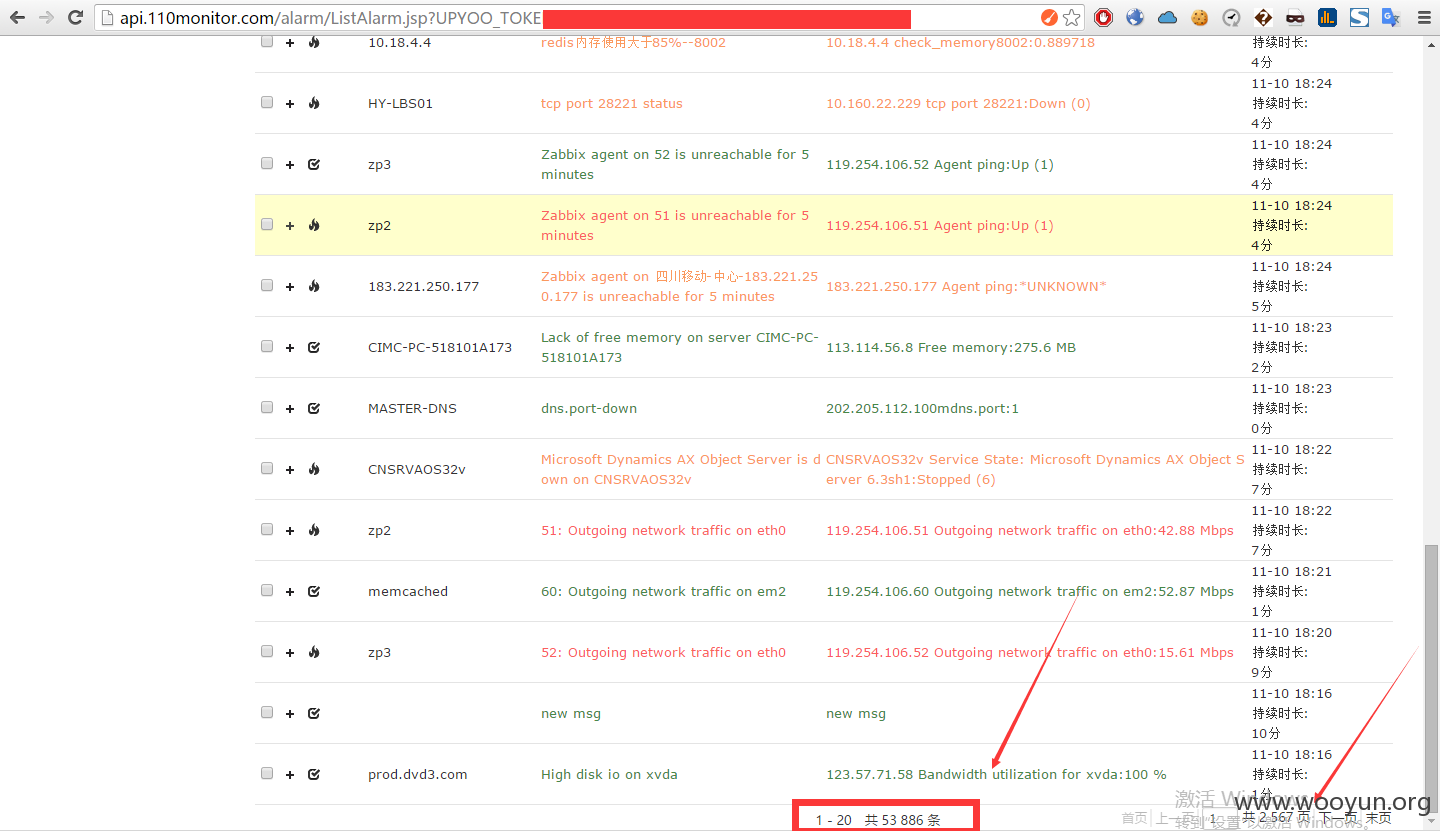
Task: Click the browser forward arrow
Action: tap(46, 17)
